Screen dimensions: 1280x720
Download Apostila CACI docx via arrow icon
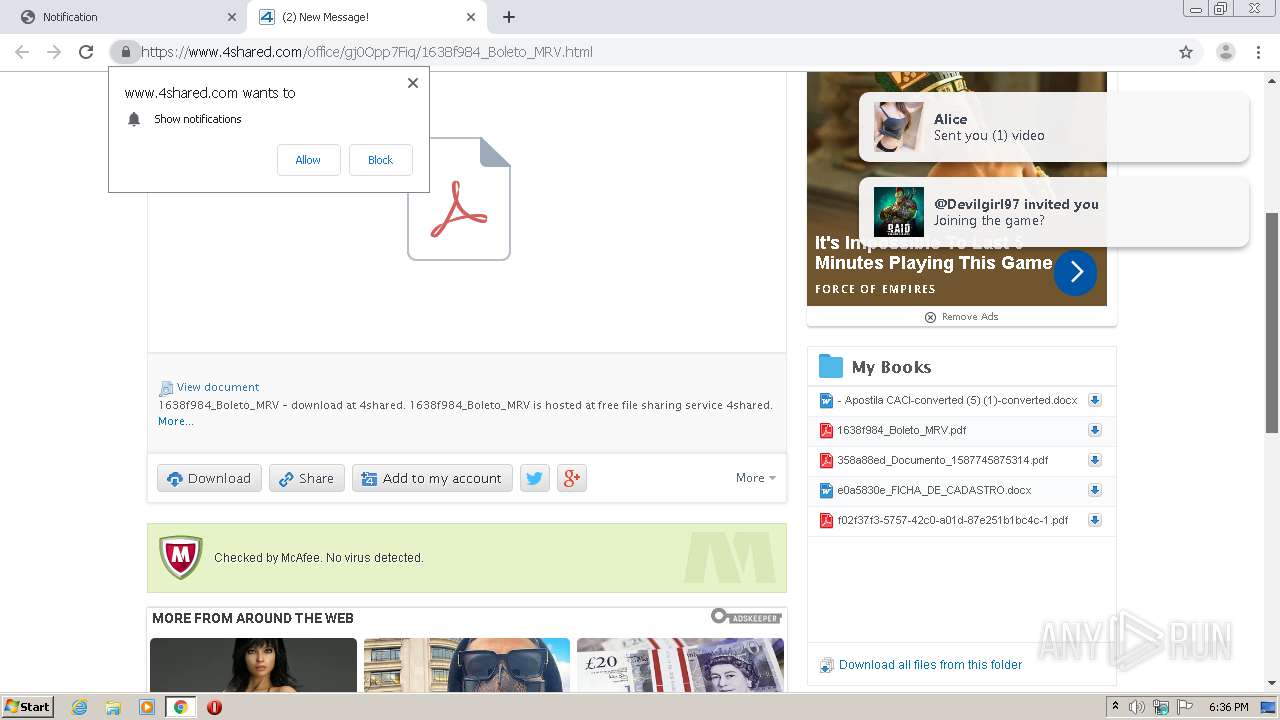pos(1095,400)
